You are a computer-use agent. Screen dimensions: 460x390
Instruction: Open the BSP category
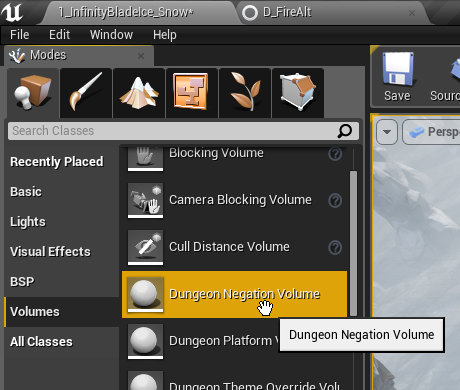pos(22,282)
